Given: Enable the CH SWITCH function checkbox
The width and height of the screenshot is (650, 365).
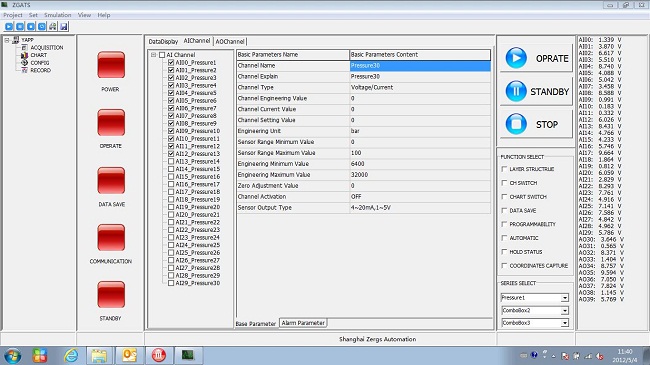Looking at the screenshot, I should pos(504,182).
